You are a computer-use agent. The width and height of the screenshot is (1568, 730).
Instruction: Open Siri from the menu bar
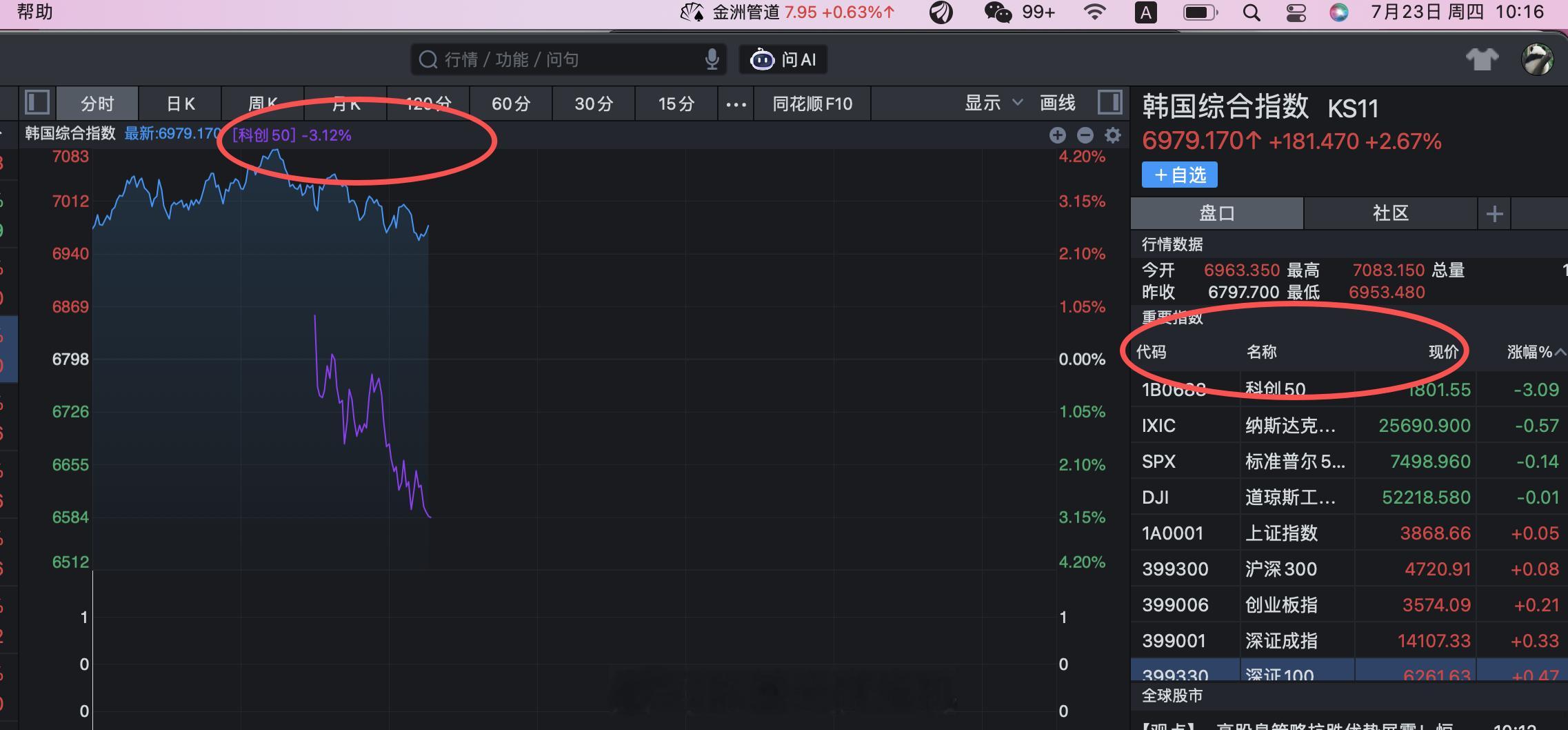(x=1338, y=12)
